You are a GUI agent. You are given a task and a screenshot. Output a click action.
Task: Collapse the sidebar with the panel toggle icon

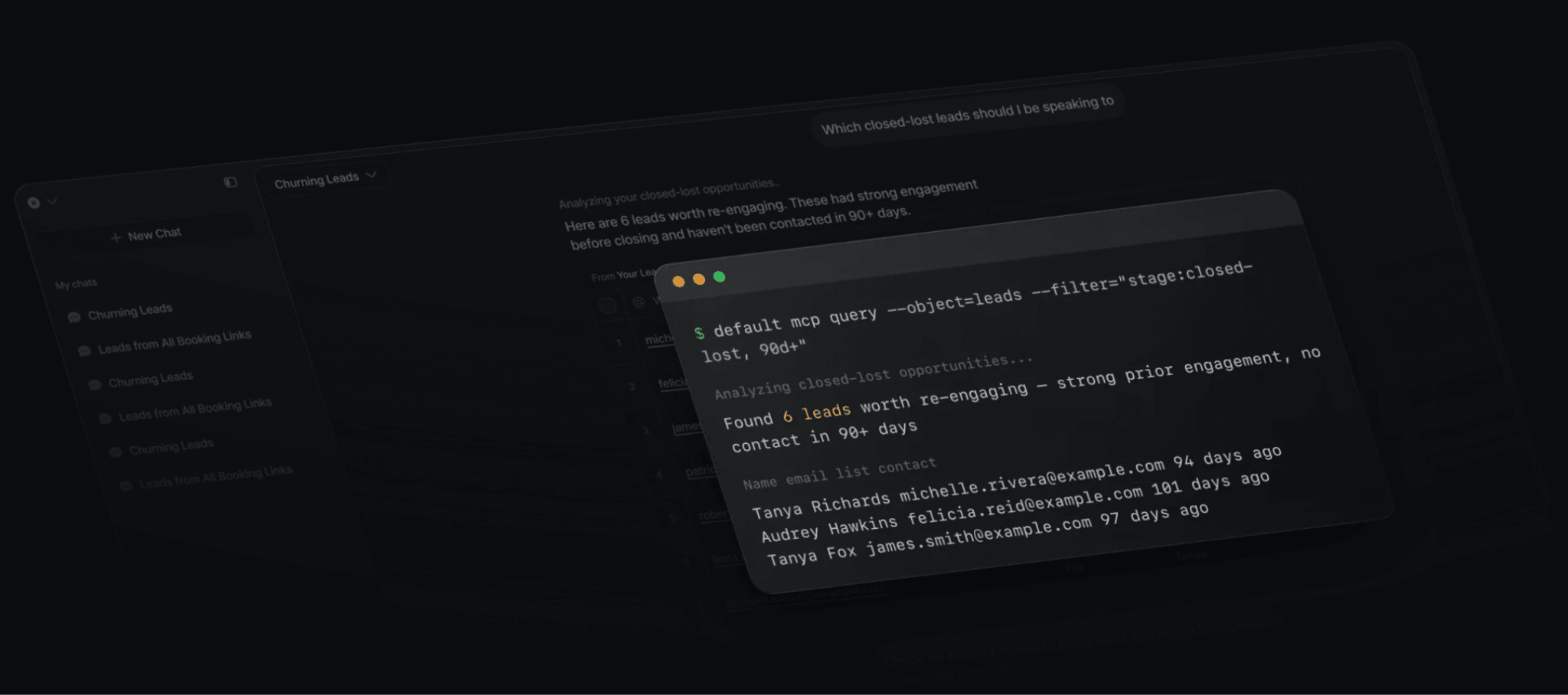230,182
